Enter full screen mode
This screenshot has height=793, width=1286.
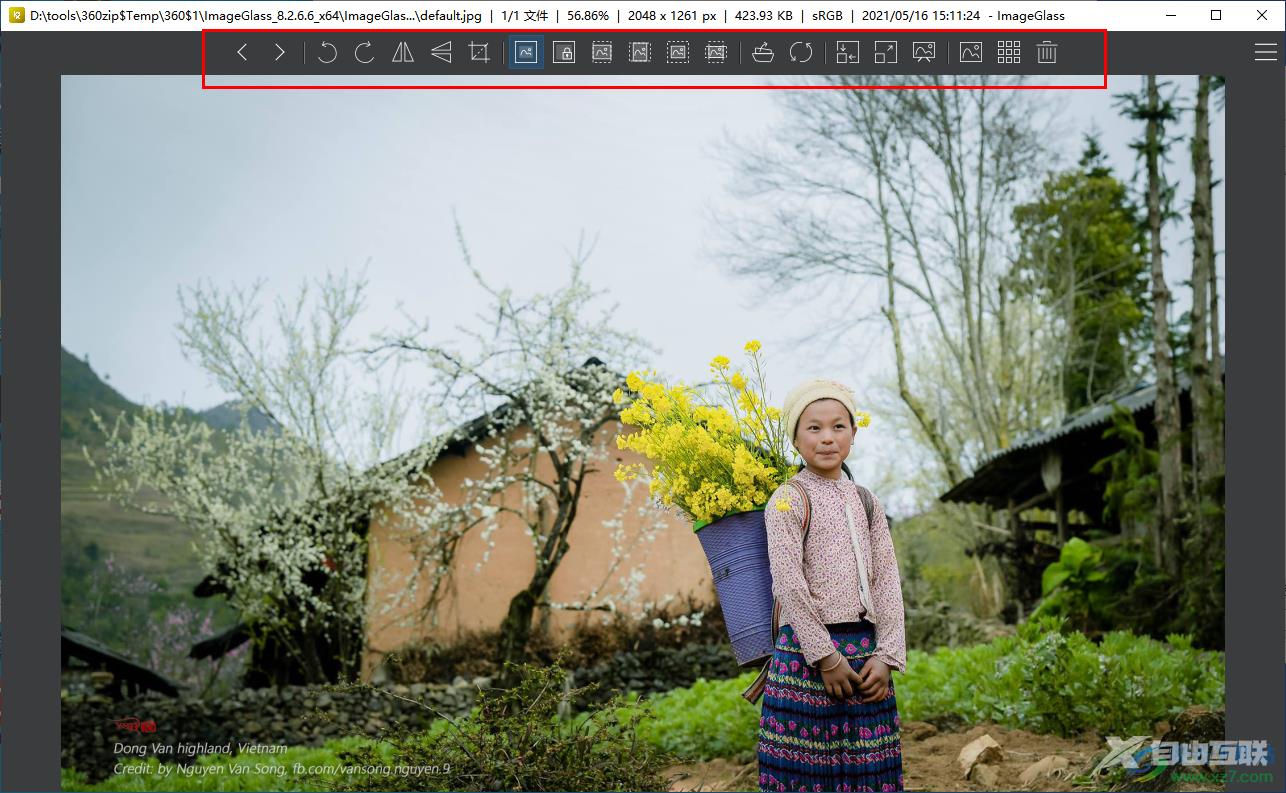pos(885,53)
